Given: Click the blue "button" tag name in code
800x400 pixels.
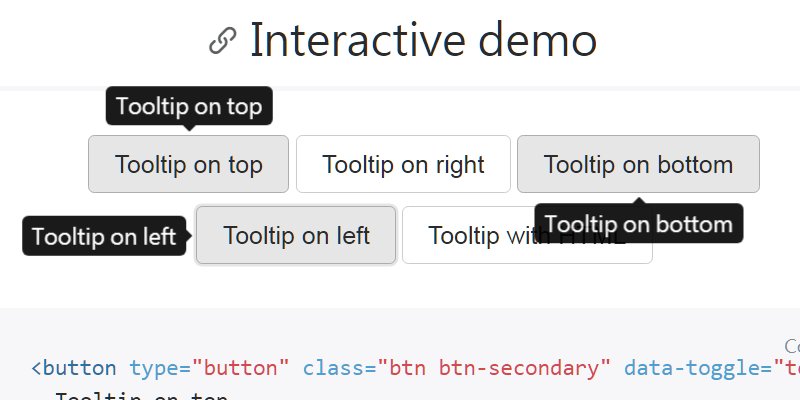Looking at the screenshot, I should pyautogui.click(x=79, y=368).
